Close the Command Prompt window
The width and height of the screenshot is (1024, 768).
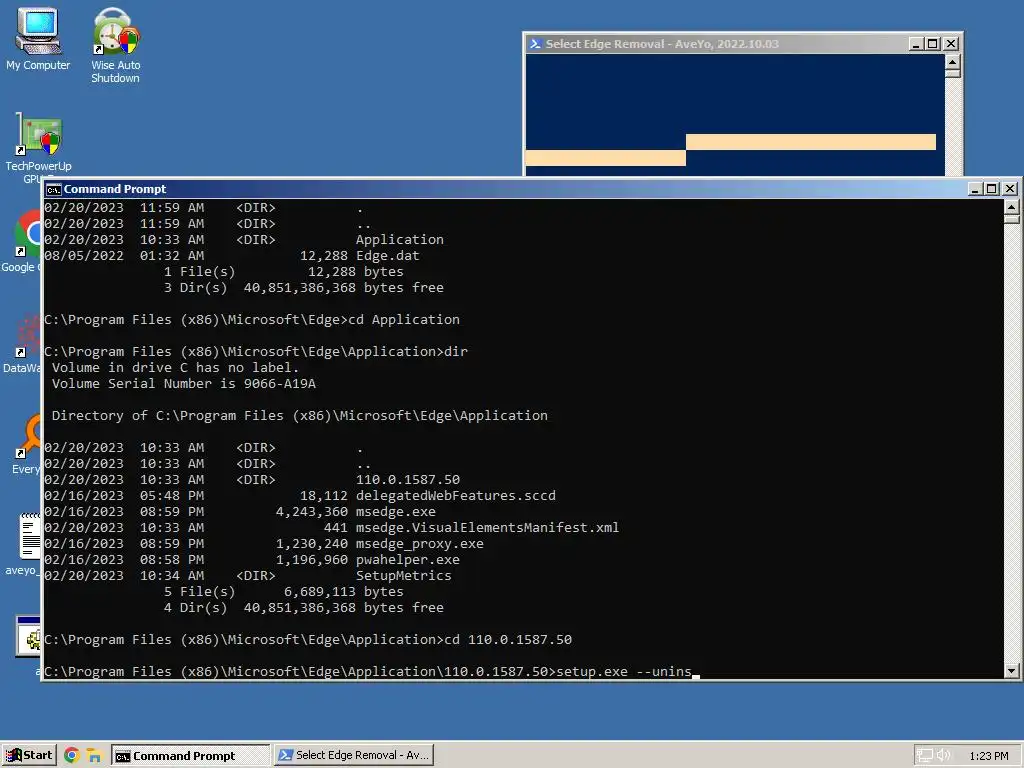tap(1010, 189)
